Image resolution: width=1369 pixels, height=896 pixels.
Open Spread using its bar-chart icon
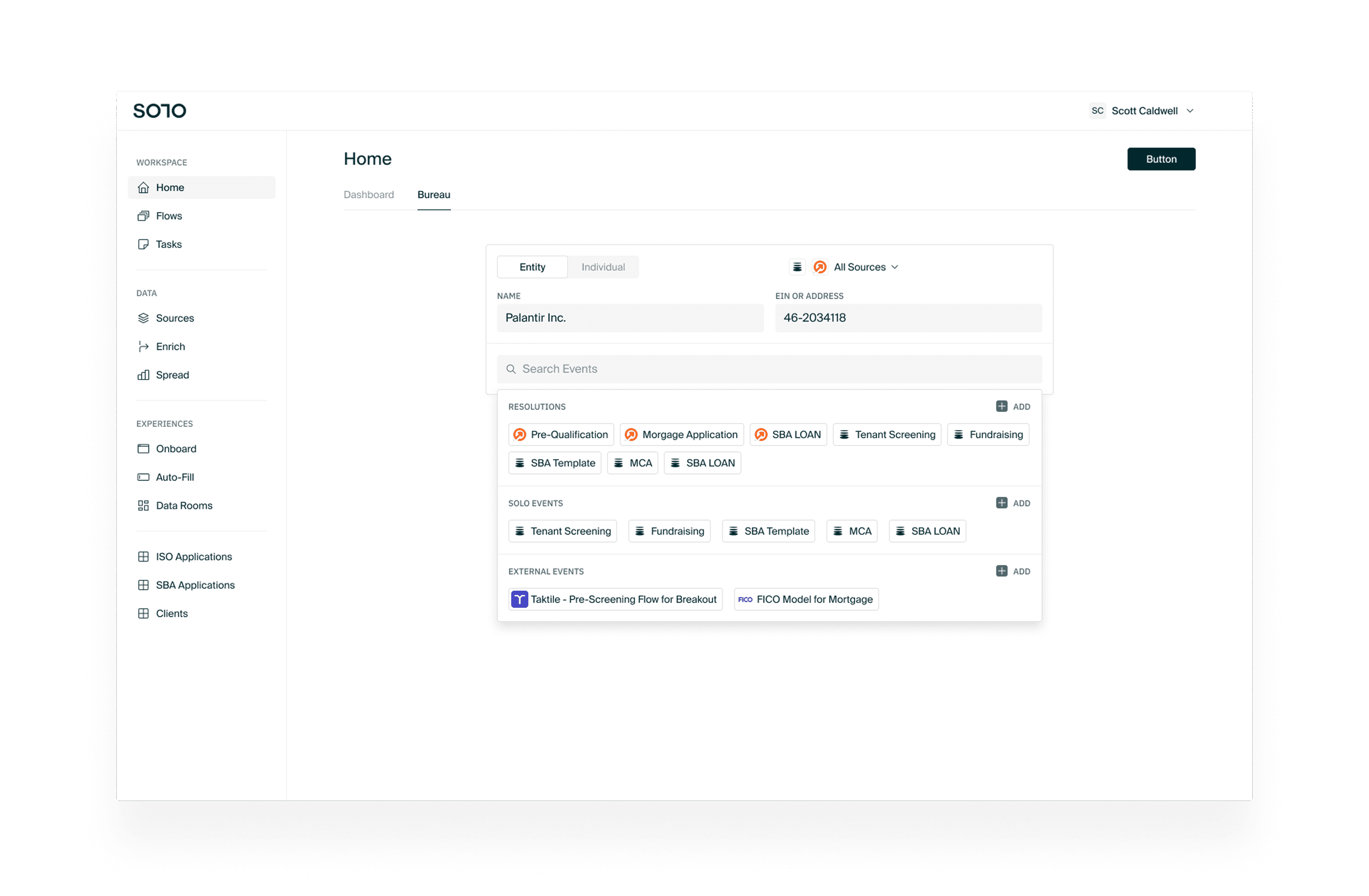[x=143, y=375]
